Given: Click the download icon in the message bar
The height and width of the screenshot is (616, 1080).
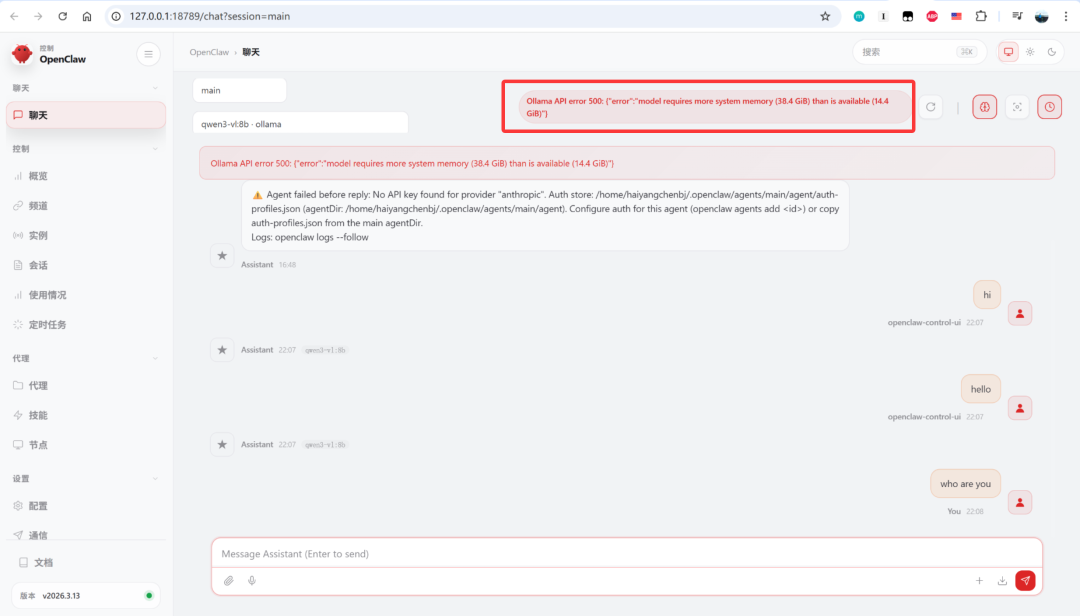Looking at the screenshot, I should click(x=1002, y=581).
